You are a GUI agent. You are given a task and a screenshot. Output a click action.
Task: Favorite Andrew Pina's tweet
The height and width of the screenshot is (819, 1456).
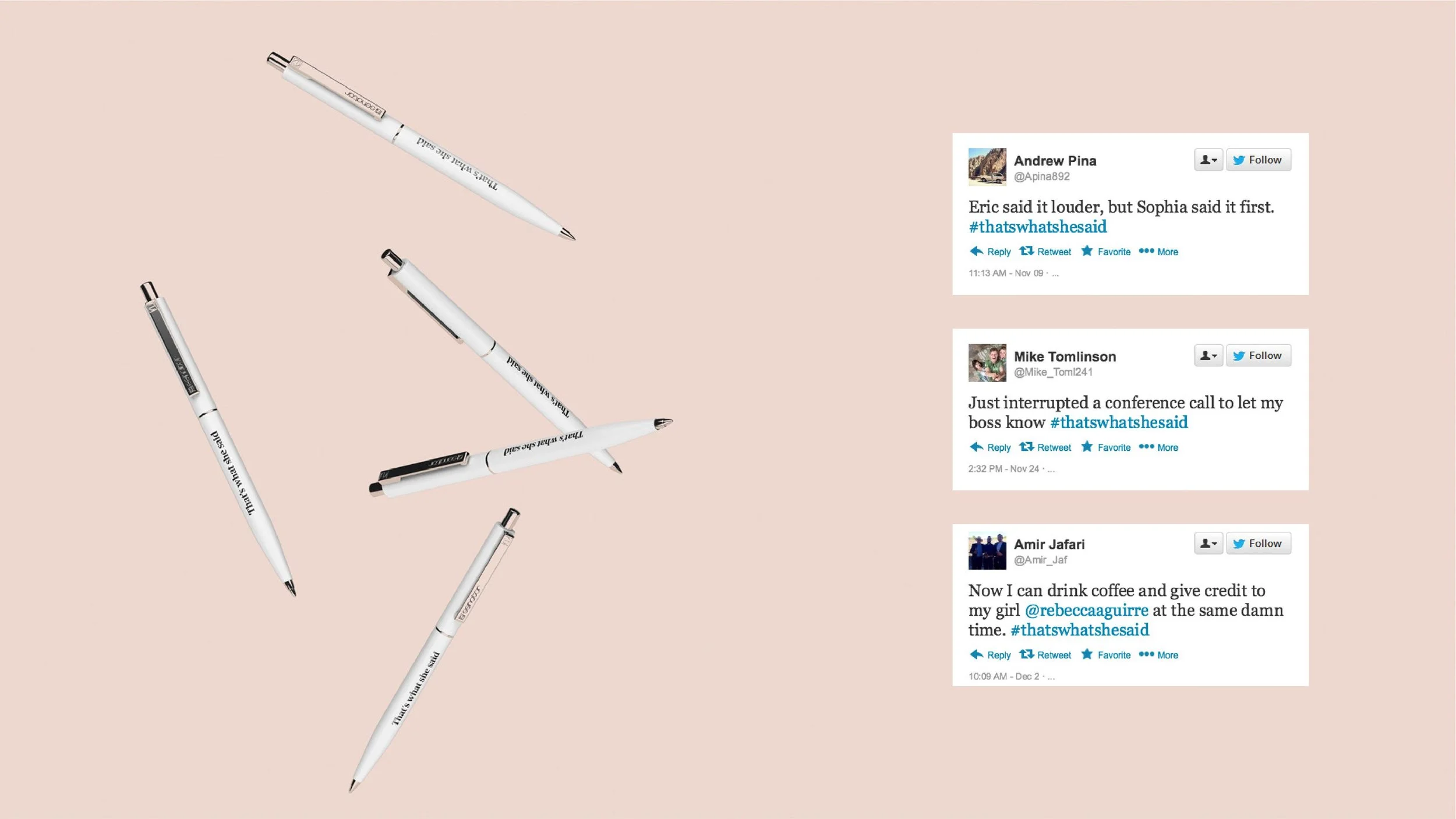click(x=1106, y=252)
